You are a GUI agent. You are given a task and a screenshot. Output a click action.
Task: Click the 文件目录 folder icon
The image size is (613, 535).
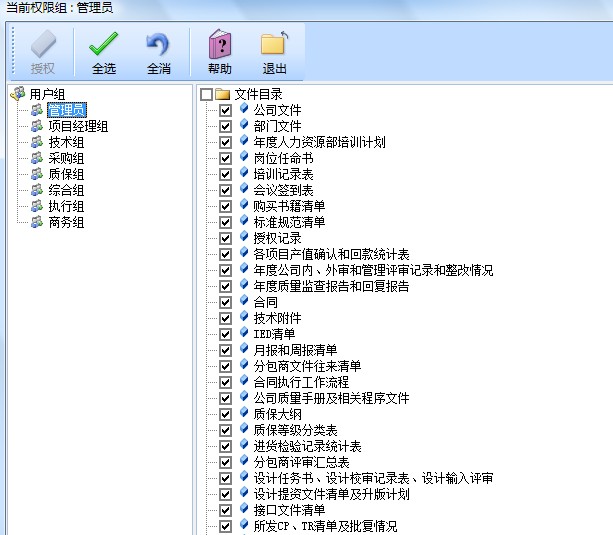click(x=222, y=94)
